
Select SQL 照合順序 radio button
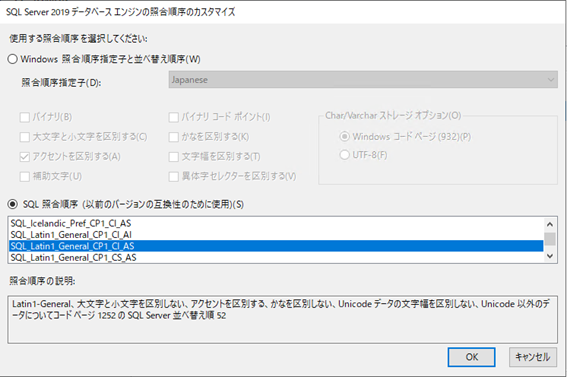(x=13, y=204)
